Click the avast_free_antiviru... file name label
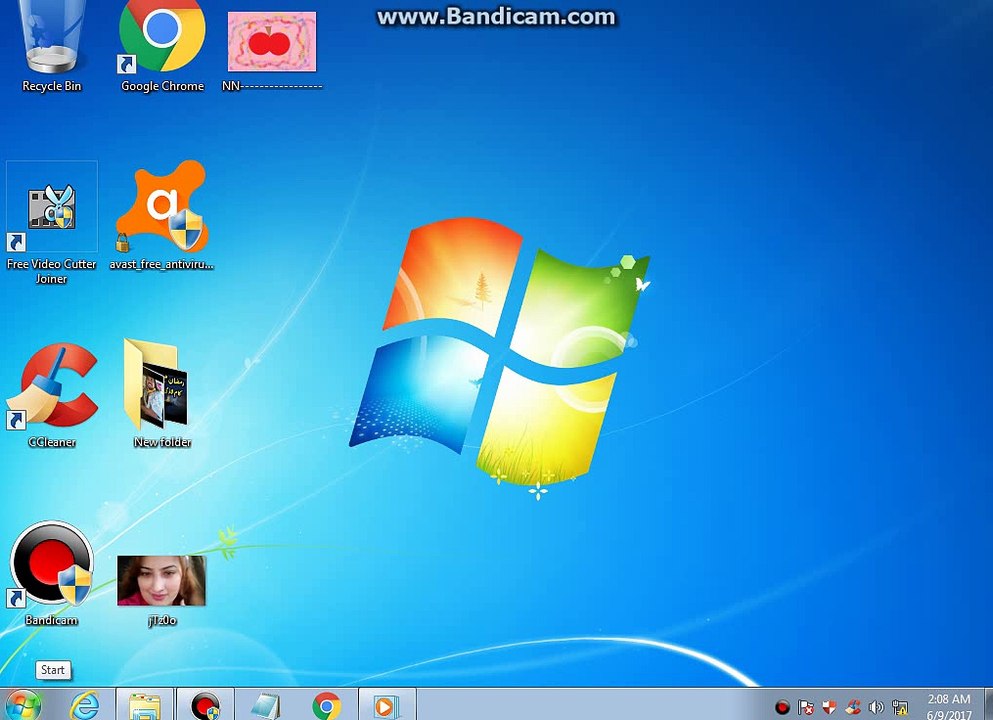The height and width of the screenshot is (720, 993). click(x=161, y=264)
